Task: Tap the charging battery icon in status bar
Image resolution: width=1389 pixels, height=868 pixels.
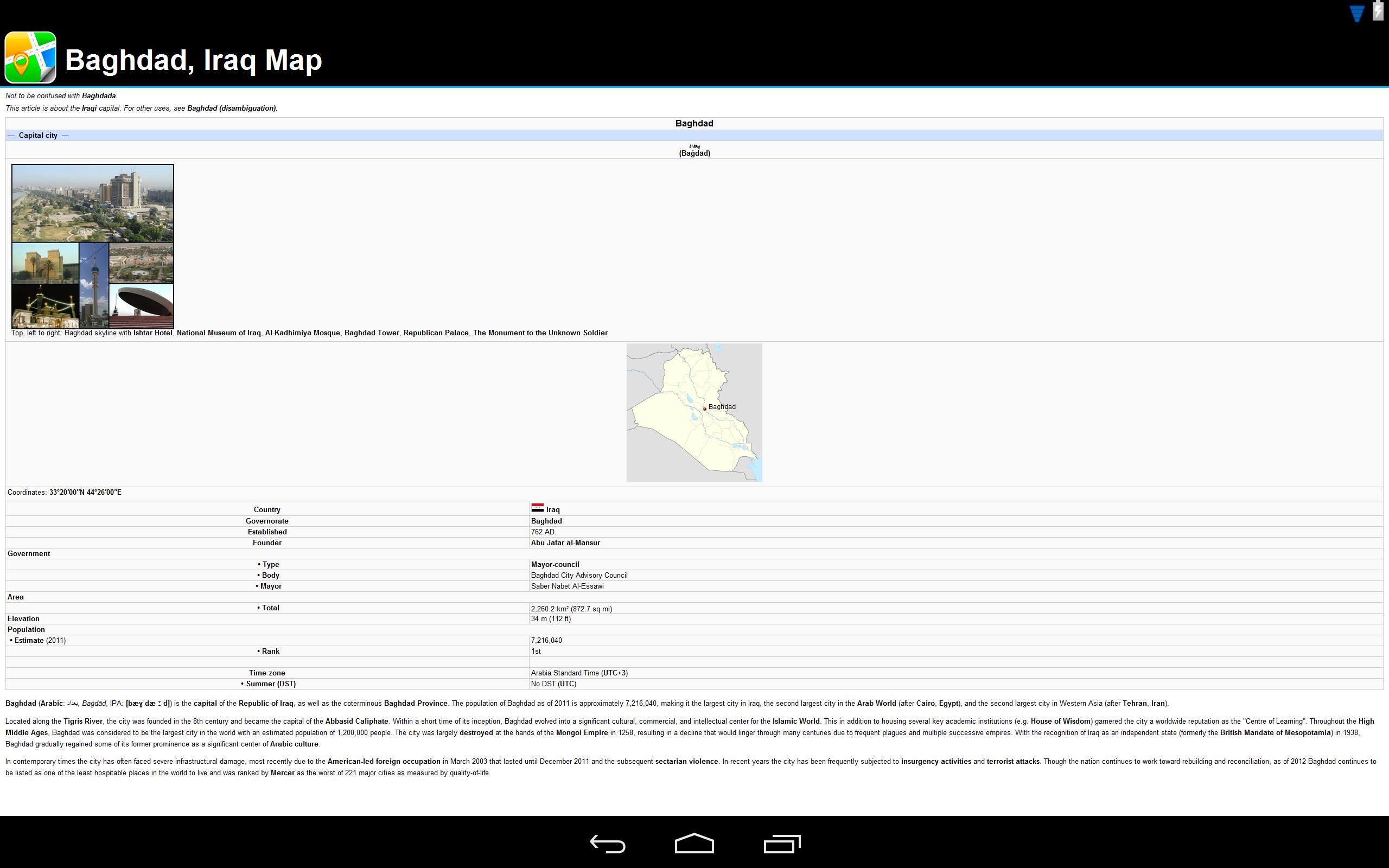Action: pos(1378,12)
